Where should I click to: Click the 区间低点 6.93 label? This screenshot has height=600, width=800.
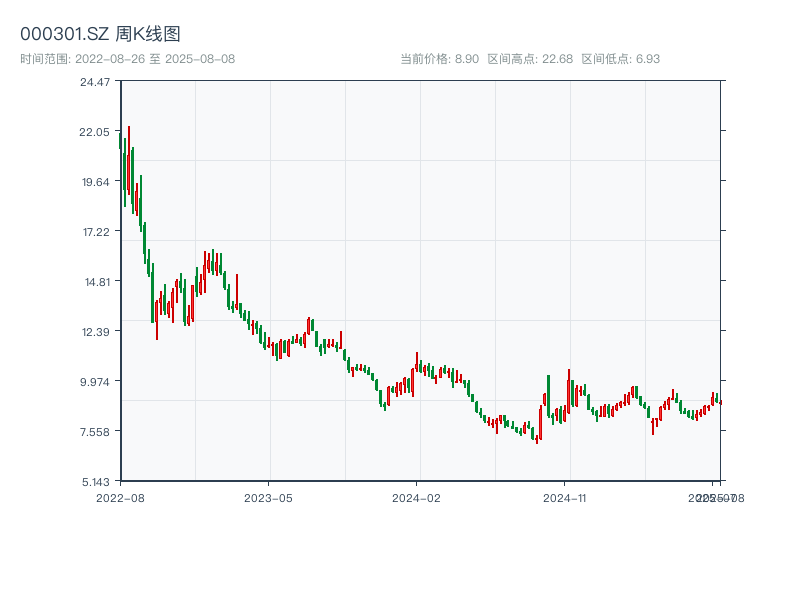pos(620,59)
